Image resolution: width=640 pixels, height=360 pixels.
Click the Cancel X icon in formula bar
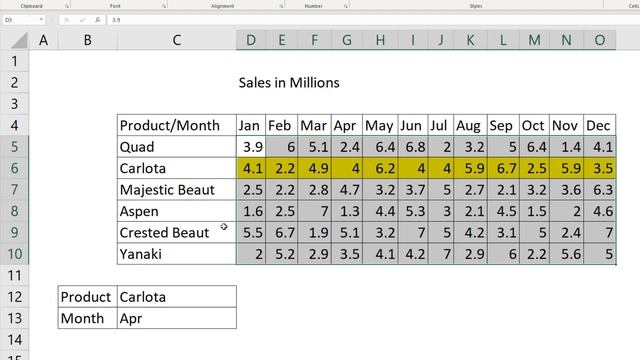click(x=67, y=20)
